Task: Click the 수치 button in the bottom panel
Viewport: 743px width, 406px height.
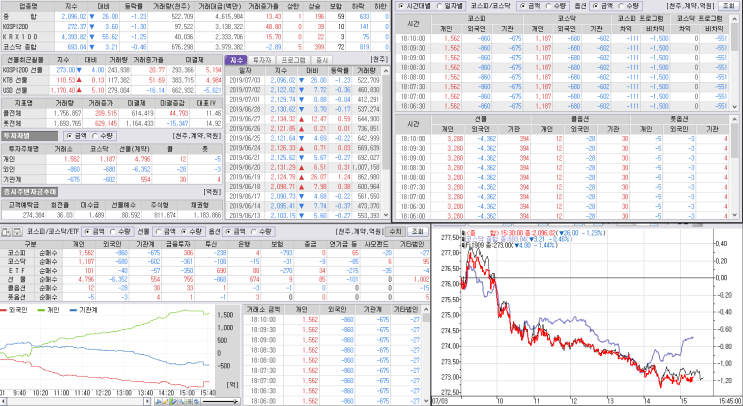Action: (x=395, y=232)
